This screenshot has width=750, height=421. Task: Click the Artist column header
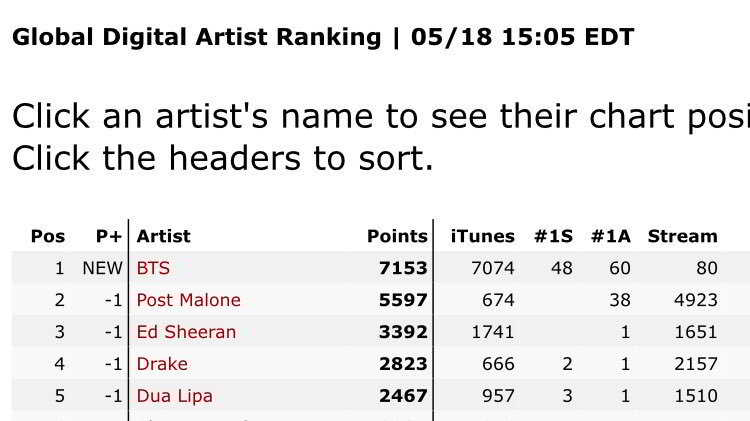[163, 237]
